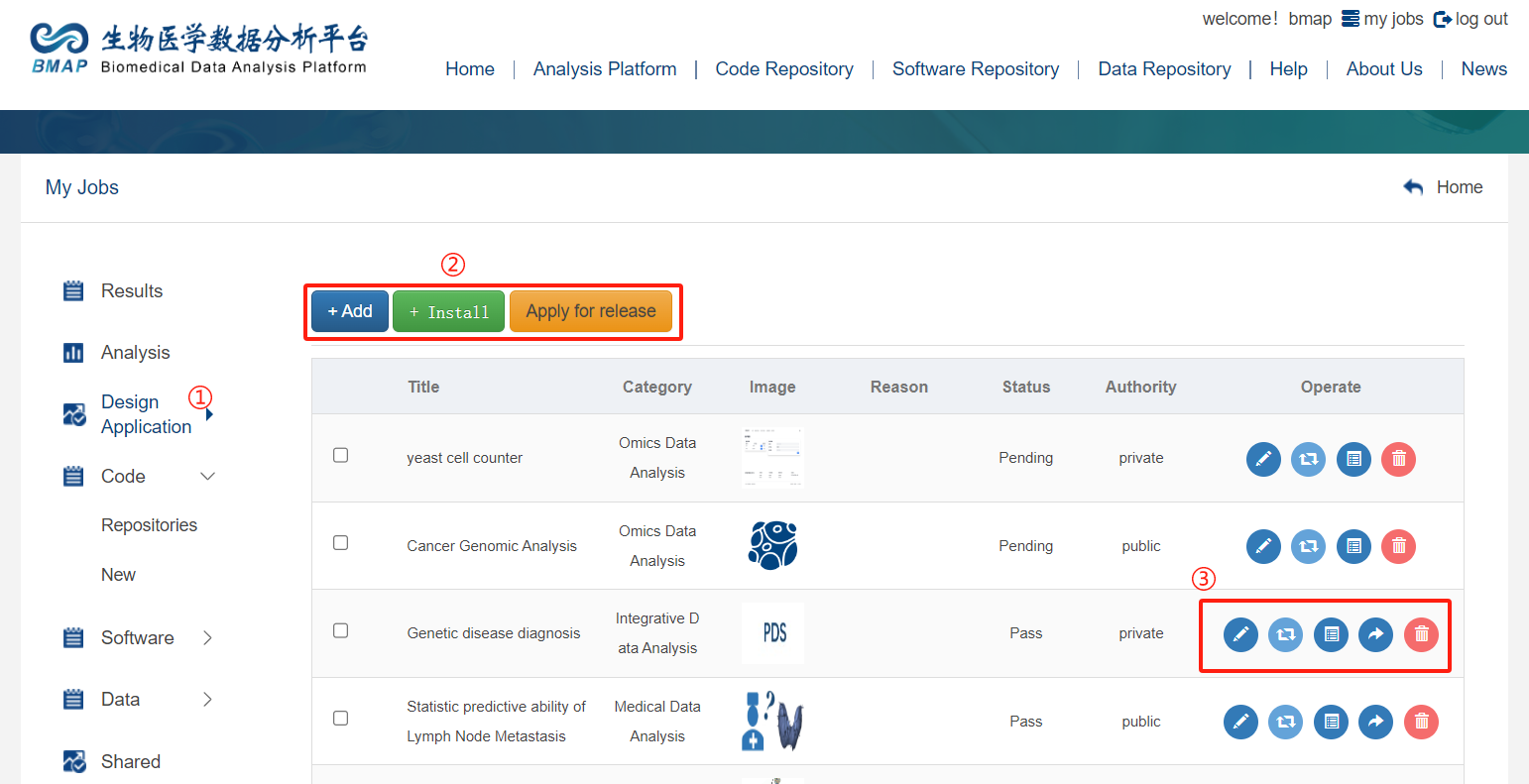Open details list icon for Cancer Genomic Analysis
The width and height of the screenshot is (1529, 784).
pyautogui.click(x=1353, y=546)
